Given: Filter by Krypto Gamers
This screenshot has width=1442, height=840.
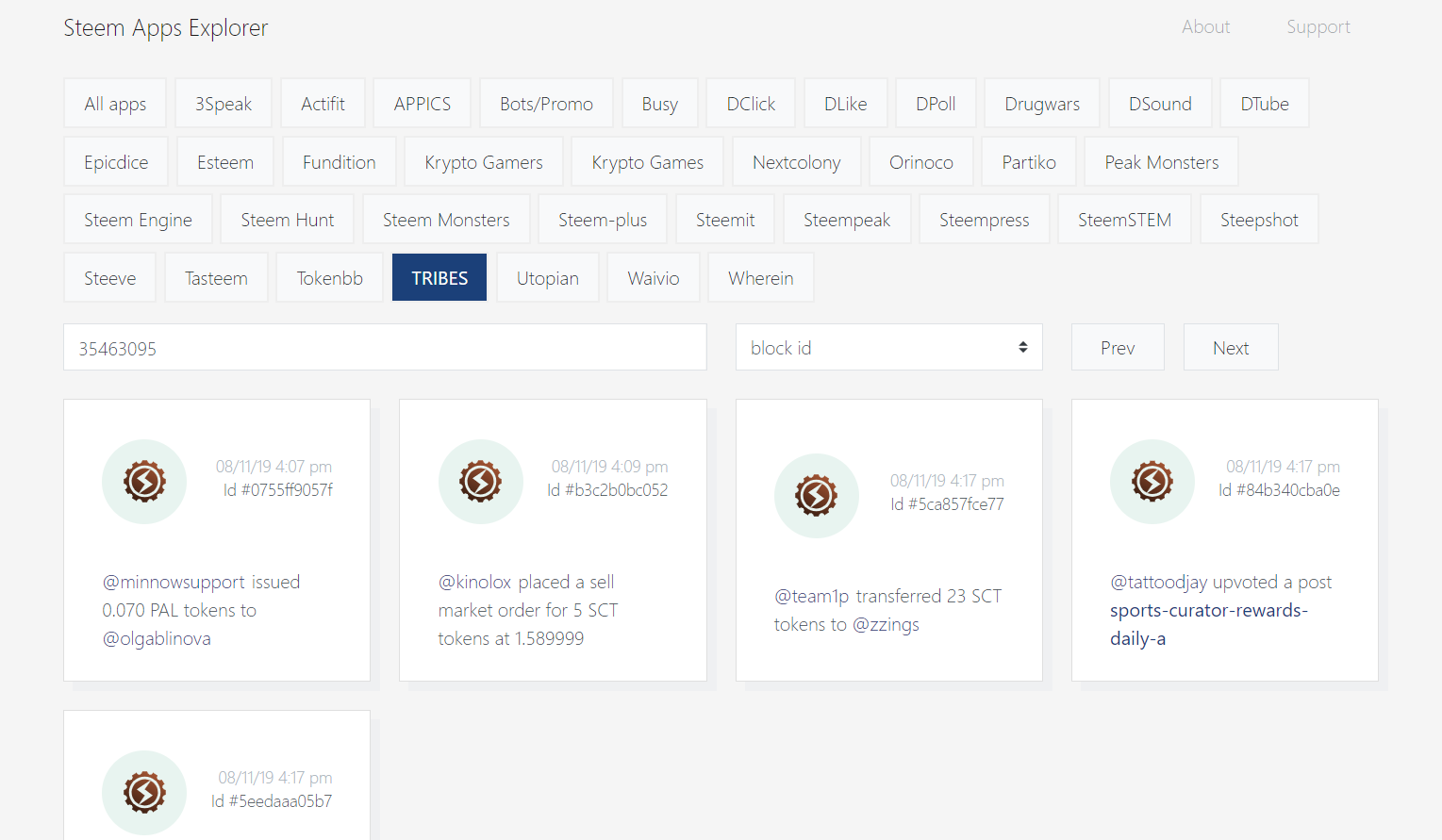Looking at the screenshot, I should (484, 162).
